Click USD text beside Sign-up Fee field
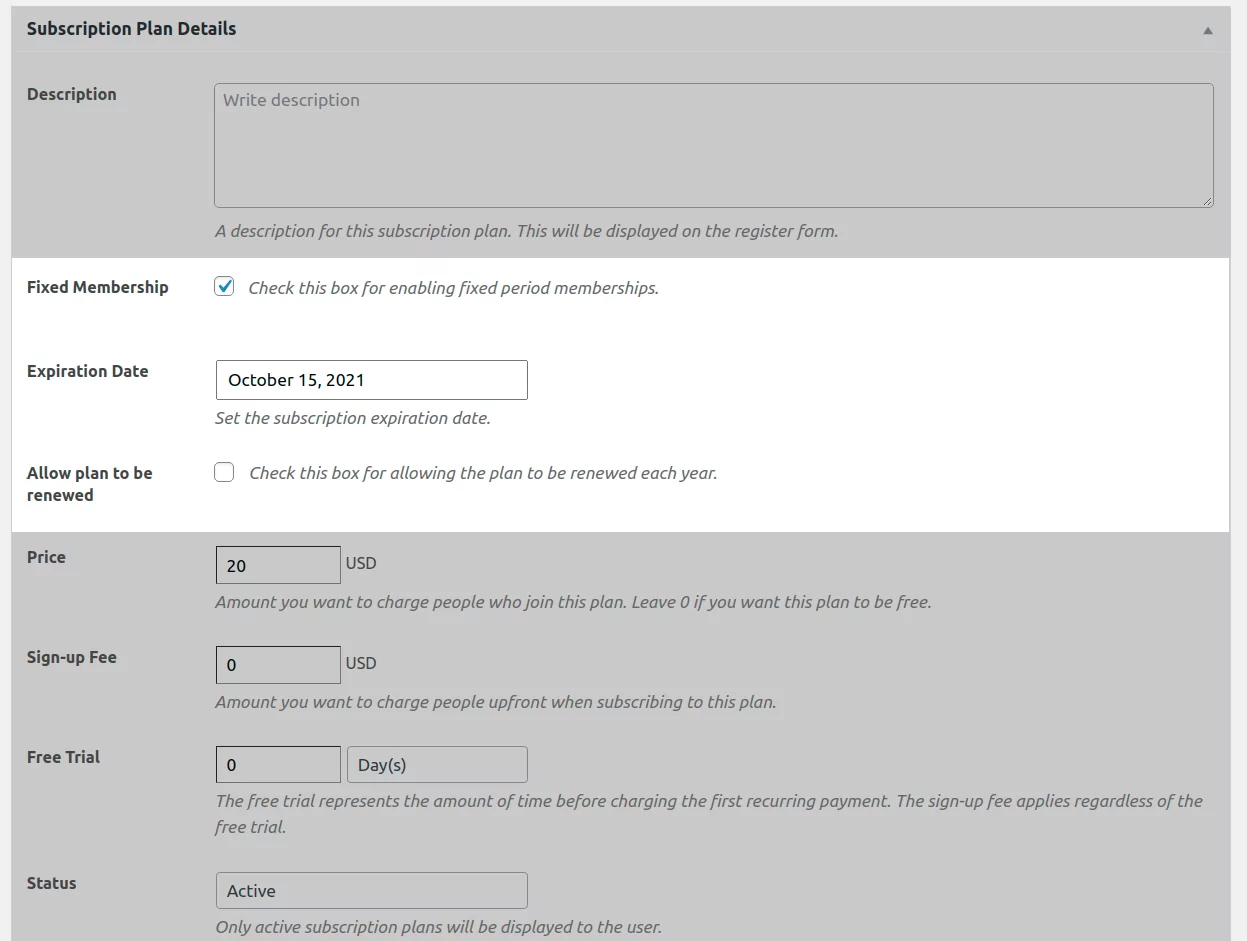The height and width of the screenshot is (941, 1247). point(361,663)
